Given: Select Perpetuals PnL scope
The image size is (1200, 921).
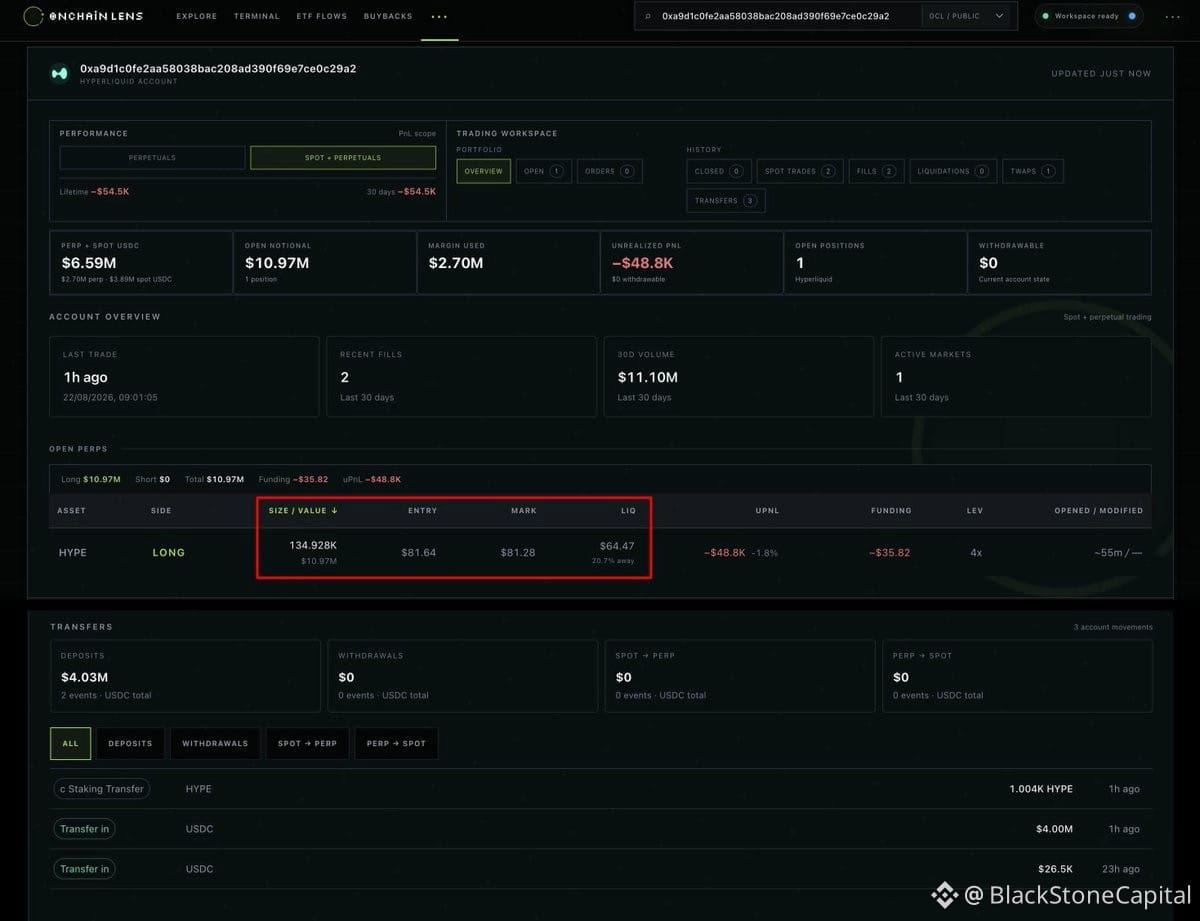Looking at the screenshot, I should coord(152,158).
